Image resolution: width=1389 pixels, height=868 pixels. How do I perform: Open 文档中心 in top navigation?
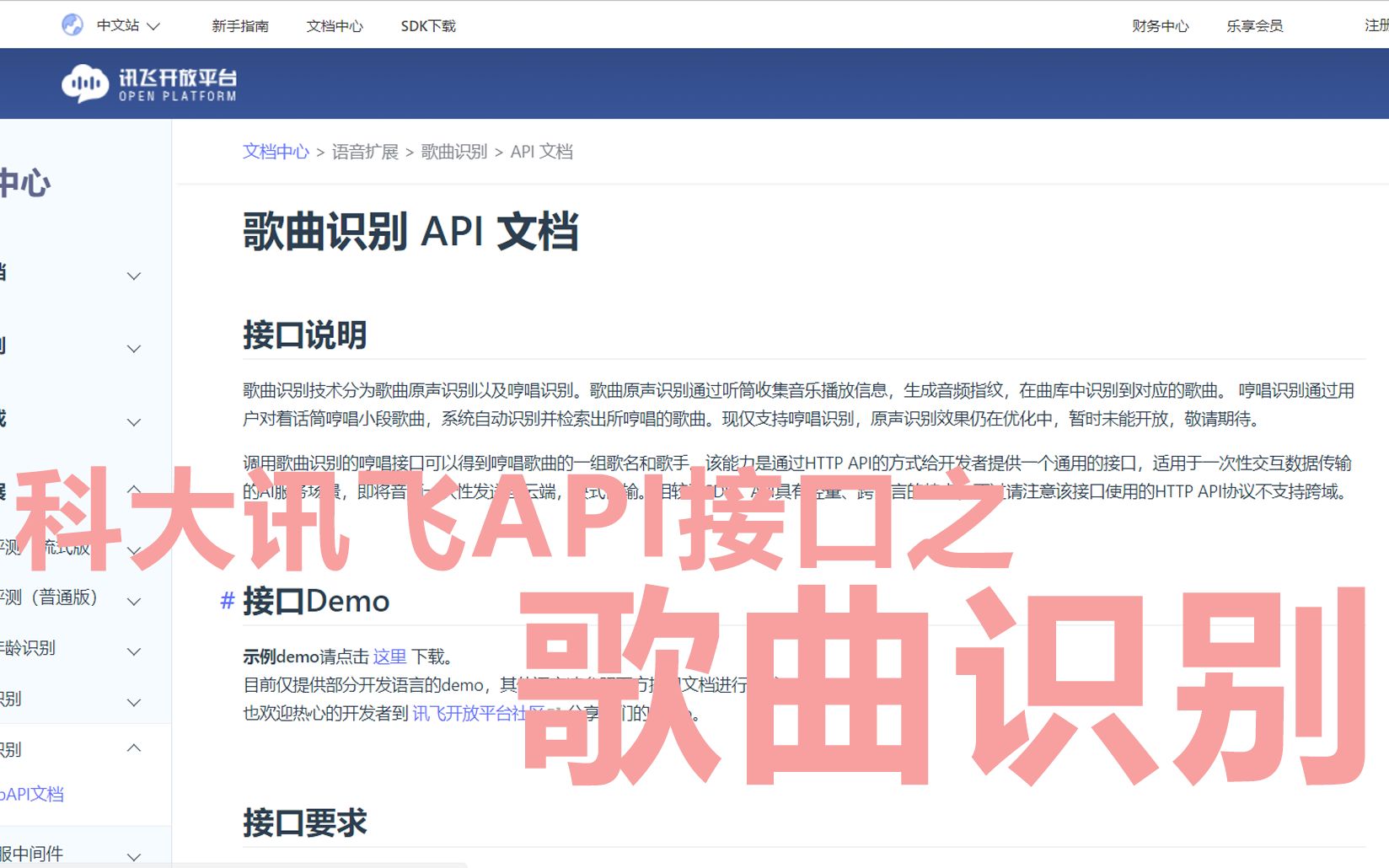click(335, 26)
